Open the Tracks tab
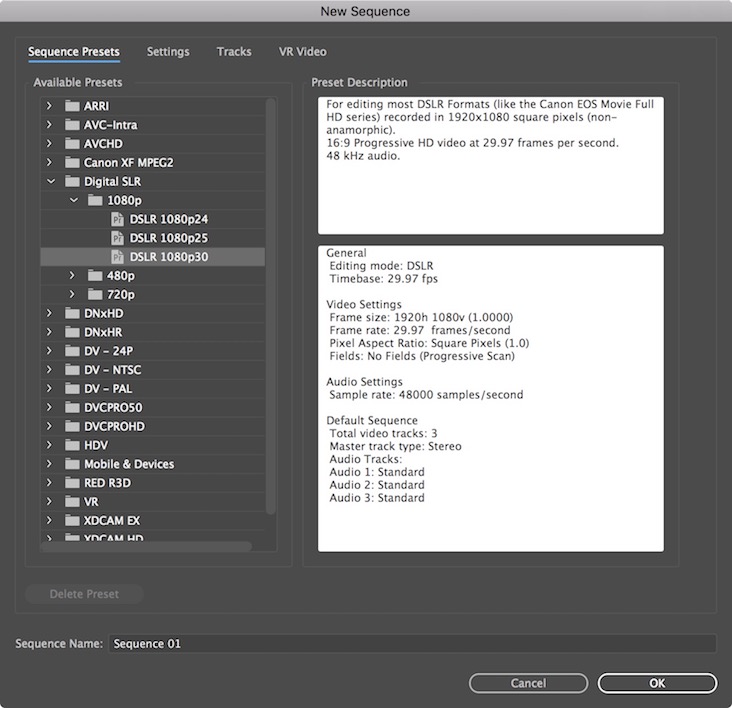Screen dimensions: 732x708 pos(234,52)
